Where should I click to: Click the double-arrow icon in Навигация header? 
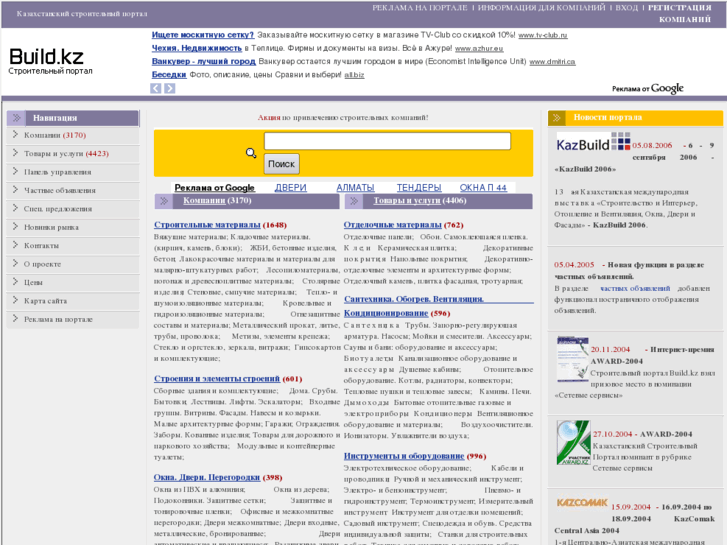click(x=17, y=118)
